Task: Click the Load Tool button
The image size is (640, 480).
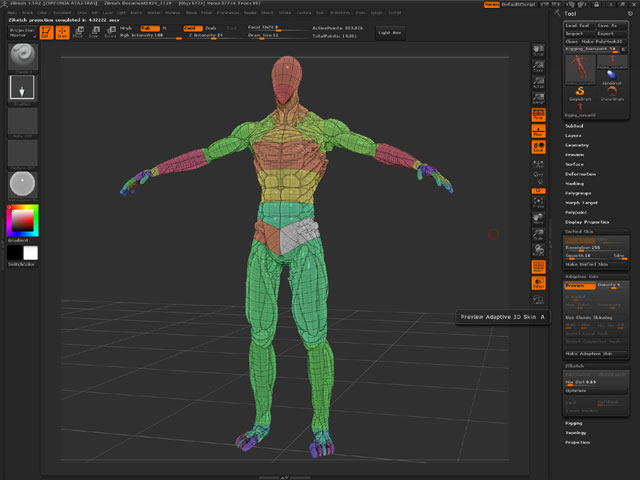Action: pyautogui.click(x=578, y=25)
